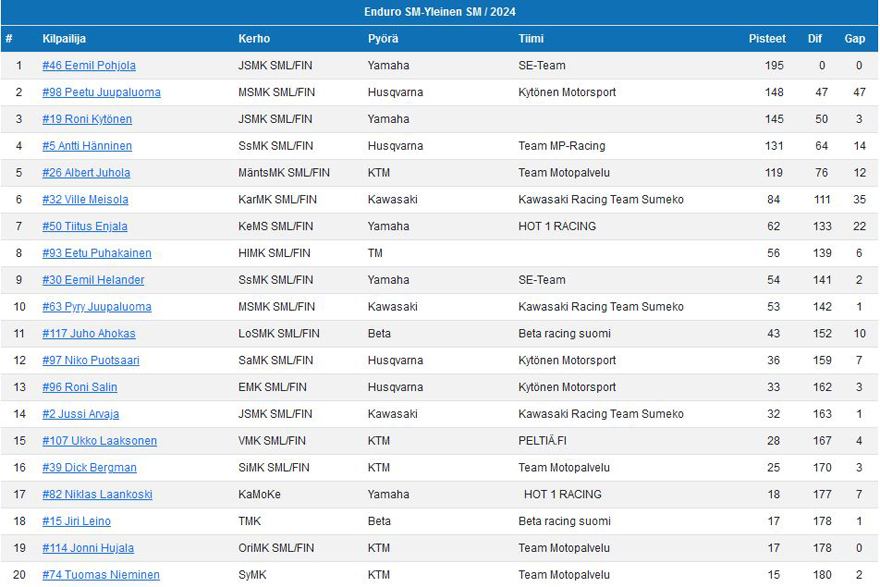The height and width of the screenshot is (587, 880).
Task: Open rider link #82 Niklas Laankoski
Action: pos(97,494)
